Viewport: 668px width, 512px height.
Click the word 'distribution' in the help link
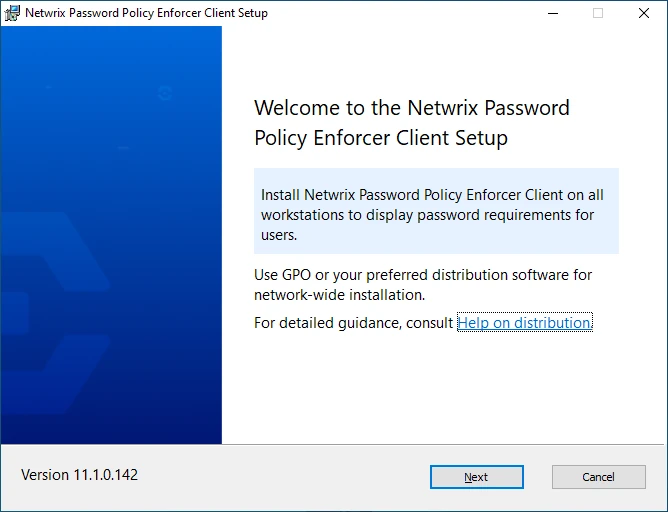tap(552, 323)
